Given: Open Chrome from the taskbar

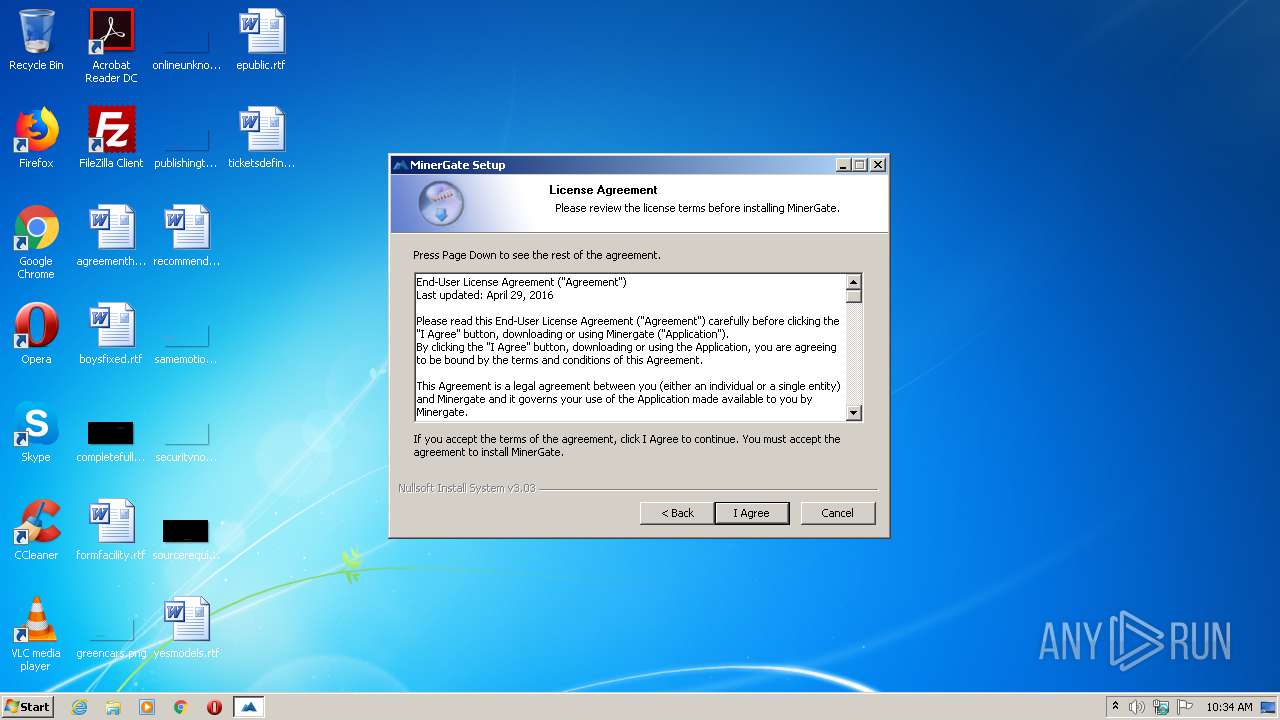Looking at the screenshot, I should pyautogui.click(x=181, y=707).
